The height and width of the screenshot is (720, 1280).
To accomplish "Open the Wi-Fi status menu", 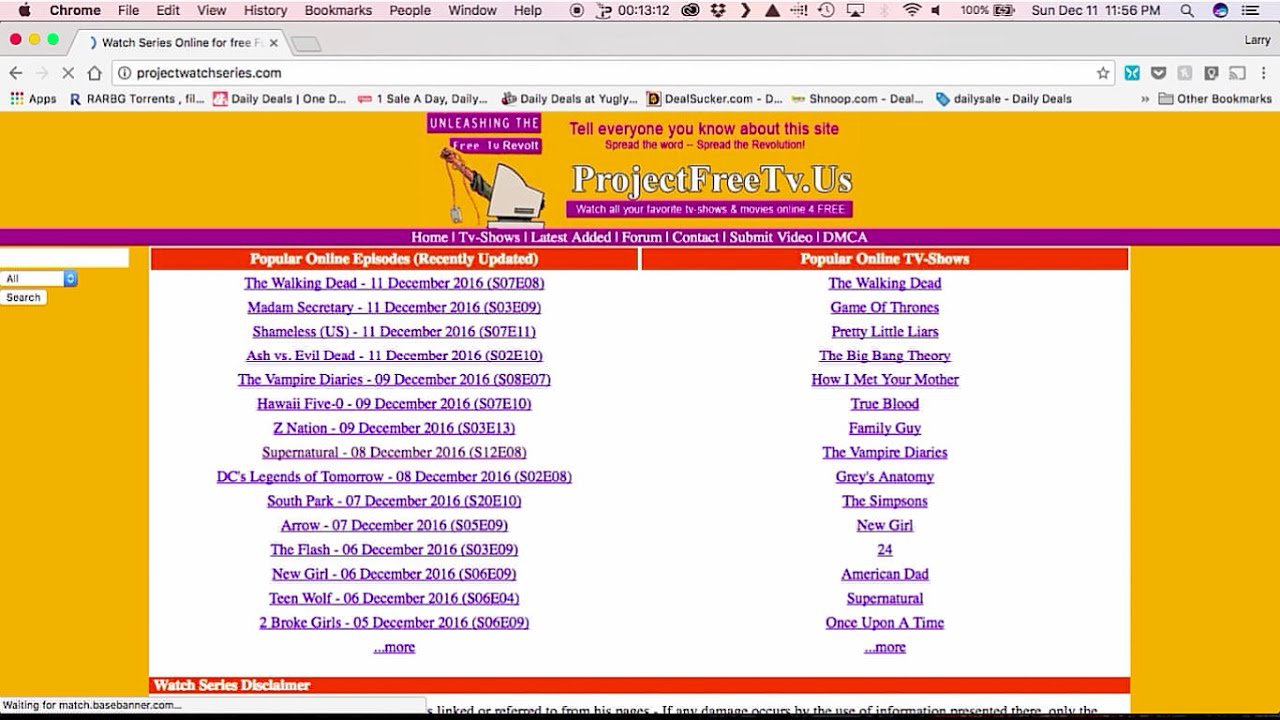I will (x=911, y=10).
